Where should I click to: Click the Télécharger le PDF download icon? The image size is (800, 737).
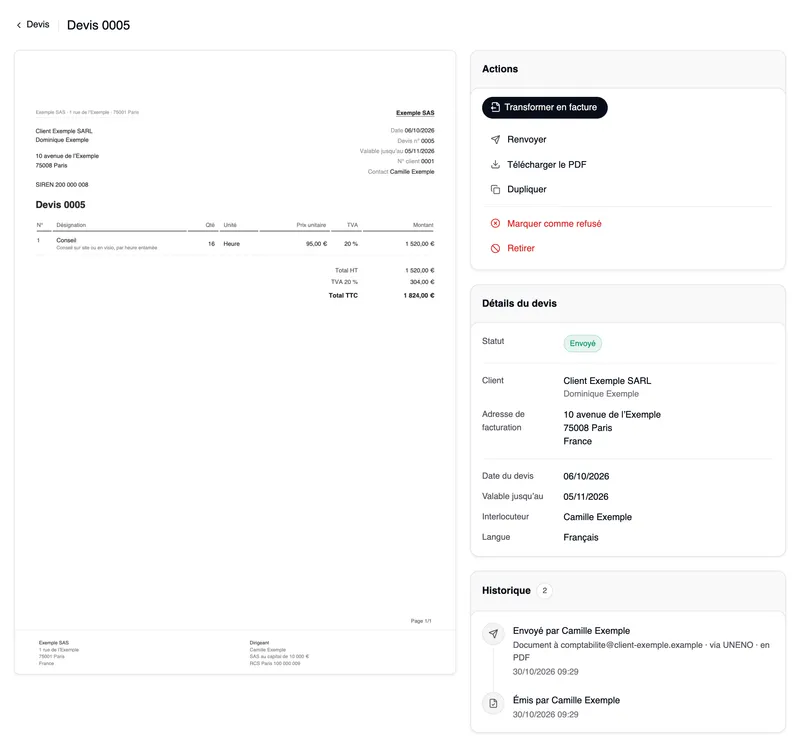pos(495,164)
